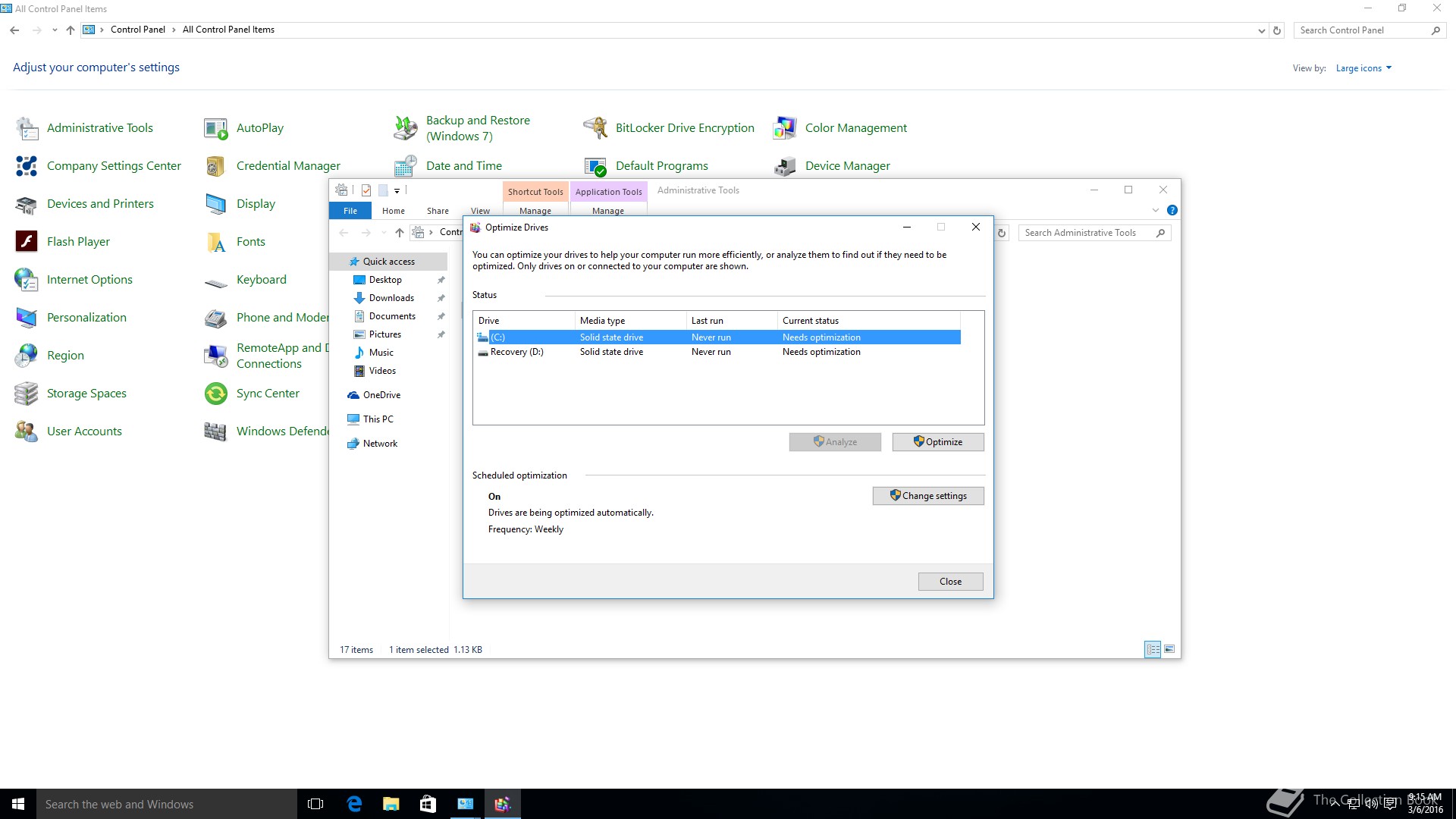The height and width of the screenshot is (819, 1456).
Task: Open Default Programs icon
Action: click(595, 166)
